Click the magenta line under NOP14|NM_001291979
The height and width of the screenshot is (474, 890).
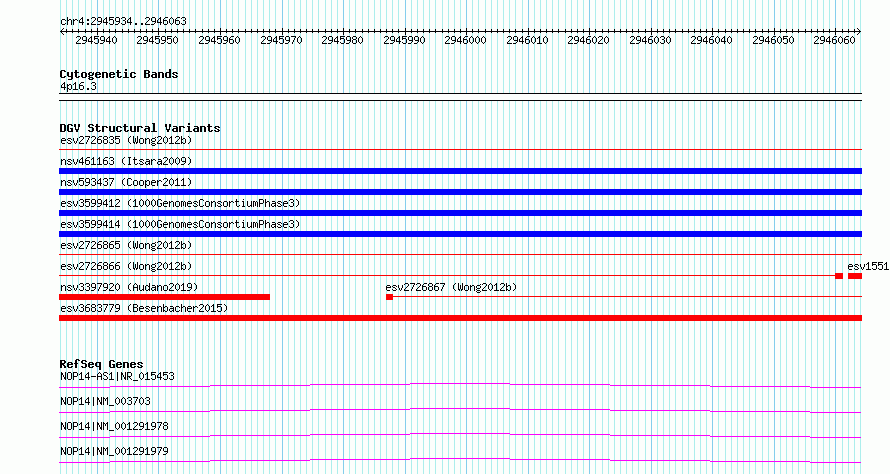click(460, 461)
